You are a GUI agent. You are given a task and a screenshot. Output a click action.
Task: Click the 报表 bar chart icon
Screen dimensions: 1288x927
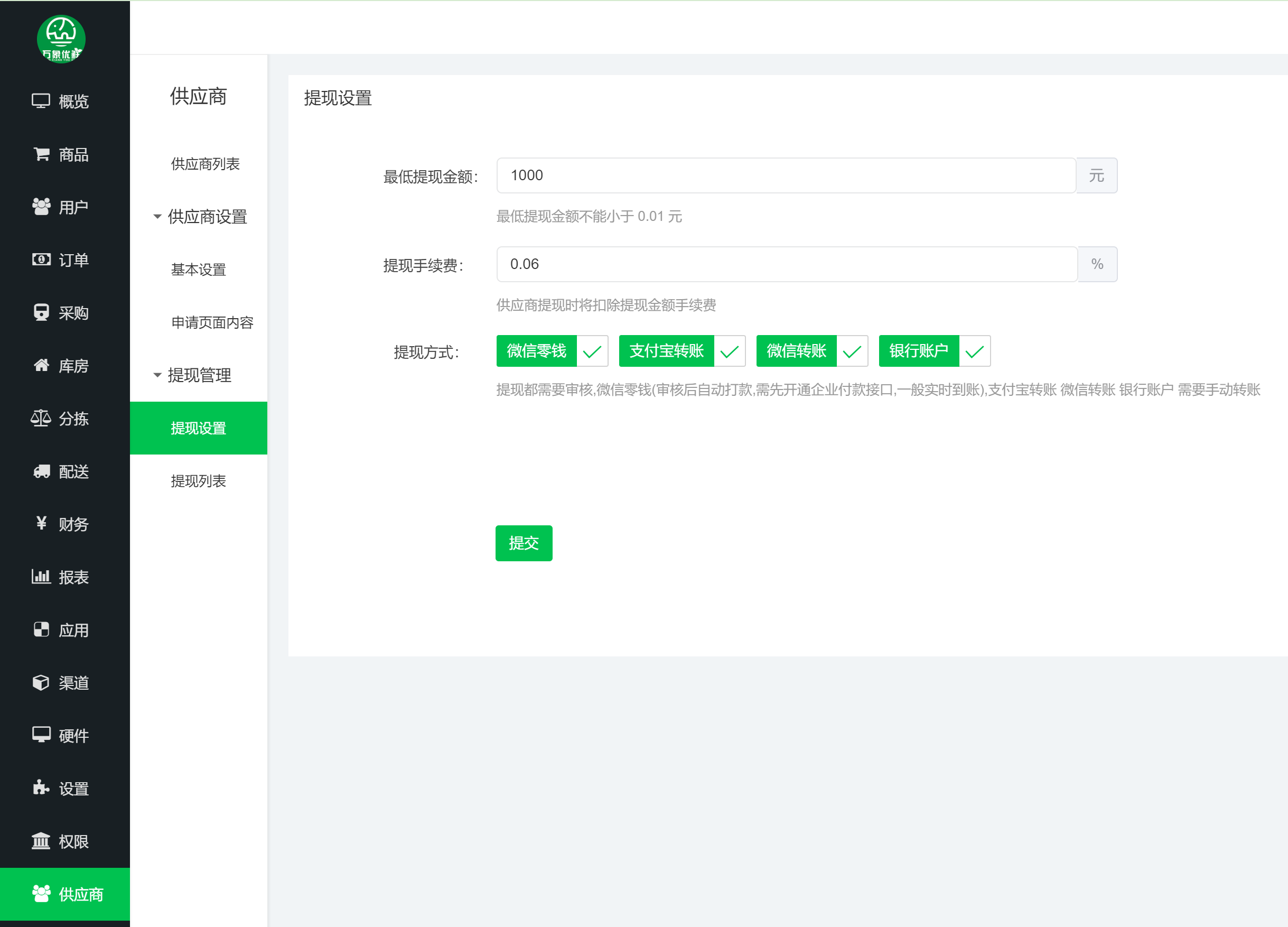pyautogui.click(x=41, y=577)
